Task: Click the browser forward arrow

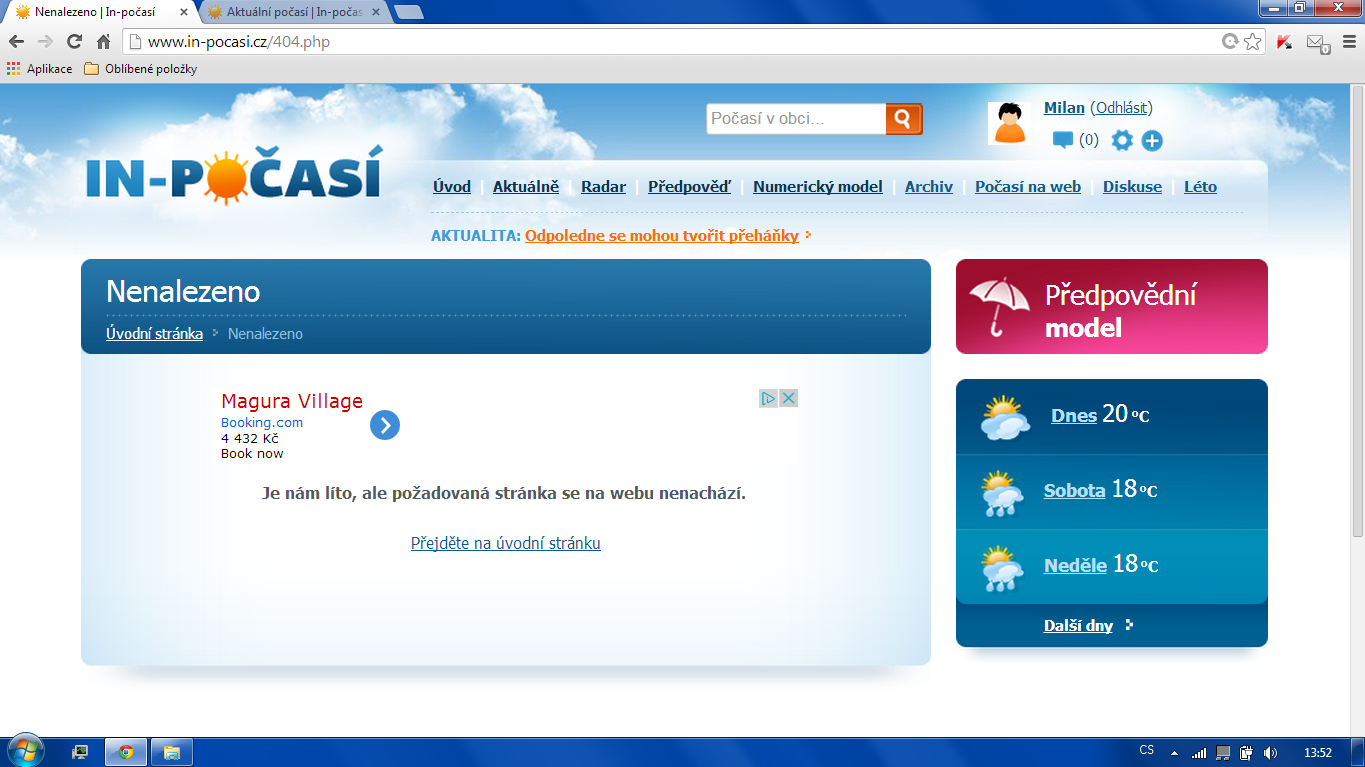Action: coord(45,42)
